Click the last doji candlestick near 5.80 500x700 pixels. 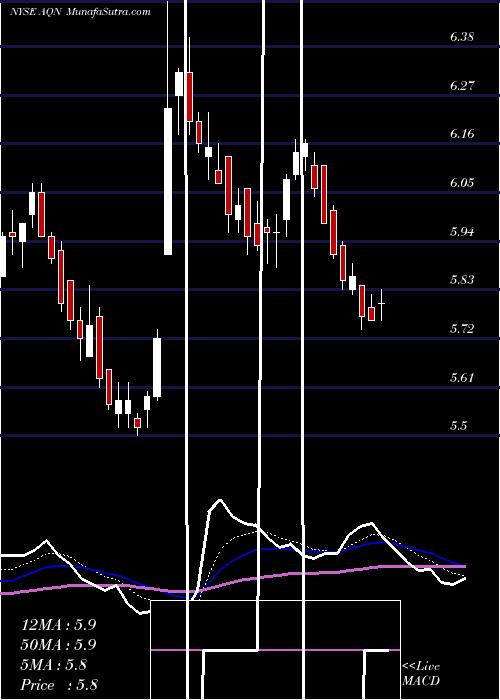point(382,304)
